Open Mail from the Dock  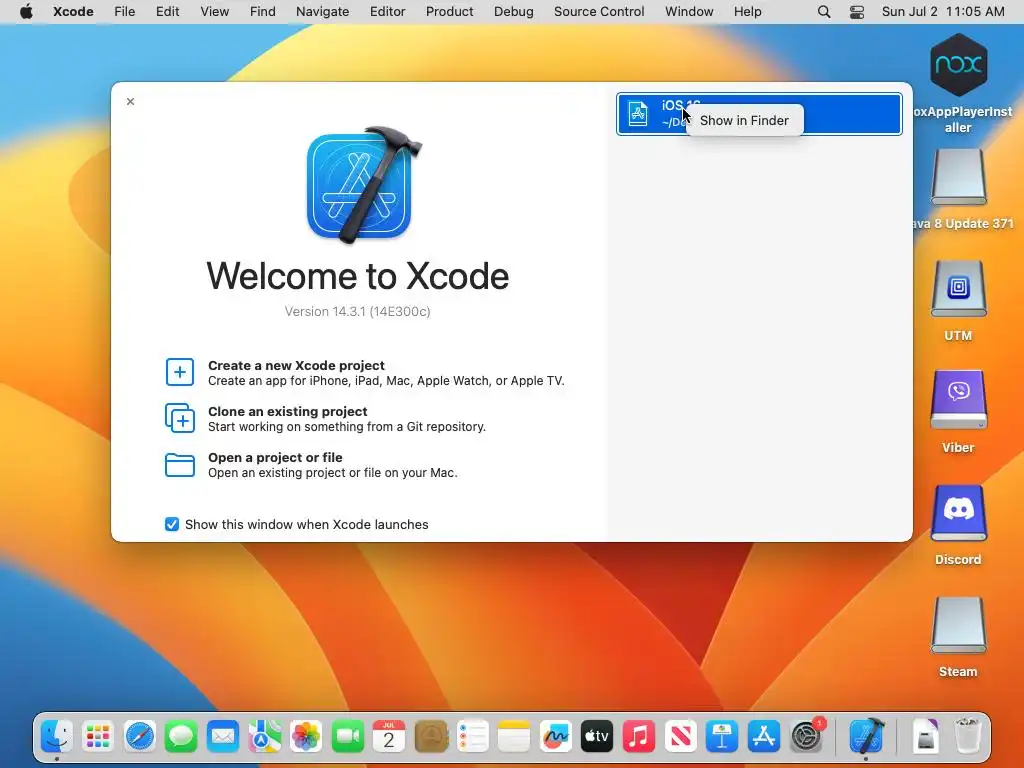click(223, 737)
